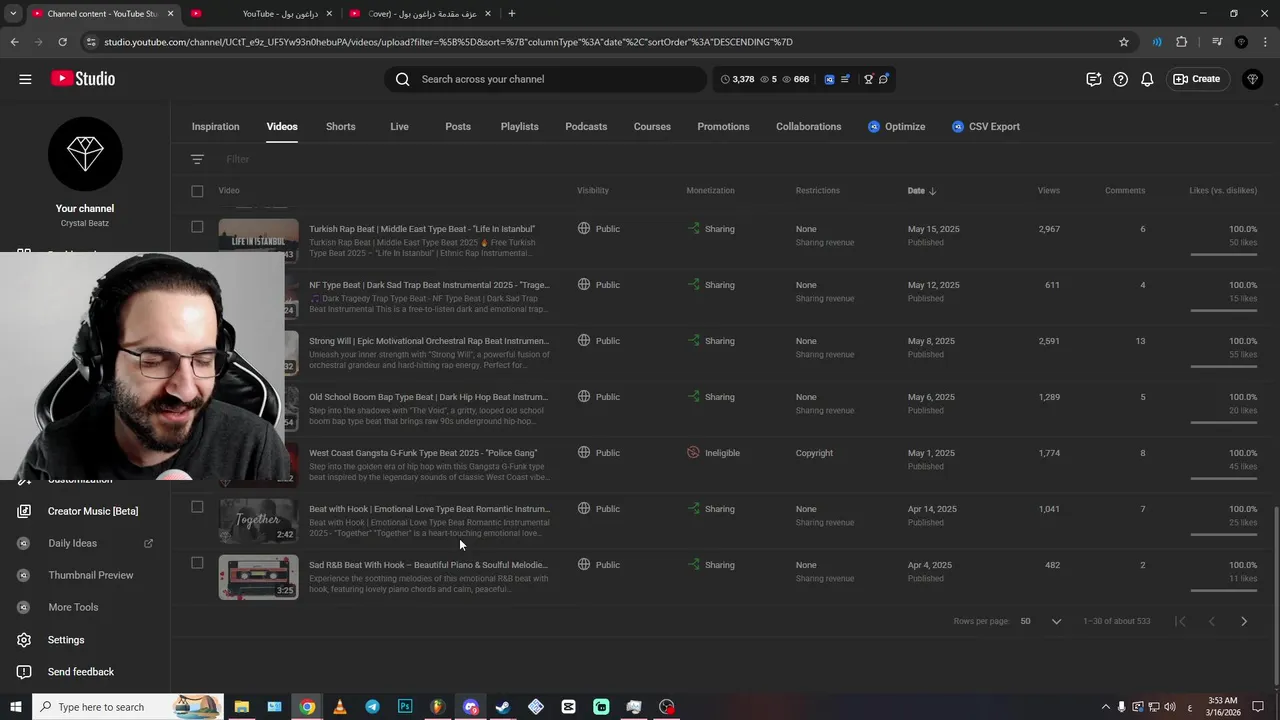Click the likes bar for Life In Istanbul
This screenshot has height=720, width=1280.
click(x=1224, y=255)
